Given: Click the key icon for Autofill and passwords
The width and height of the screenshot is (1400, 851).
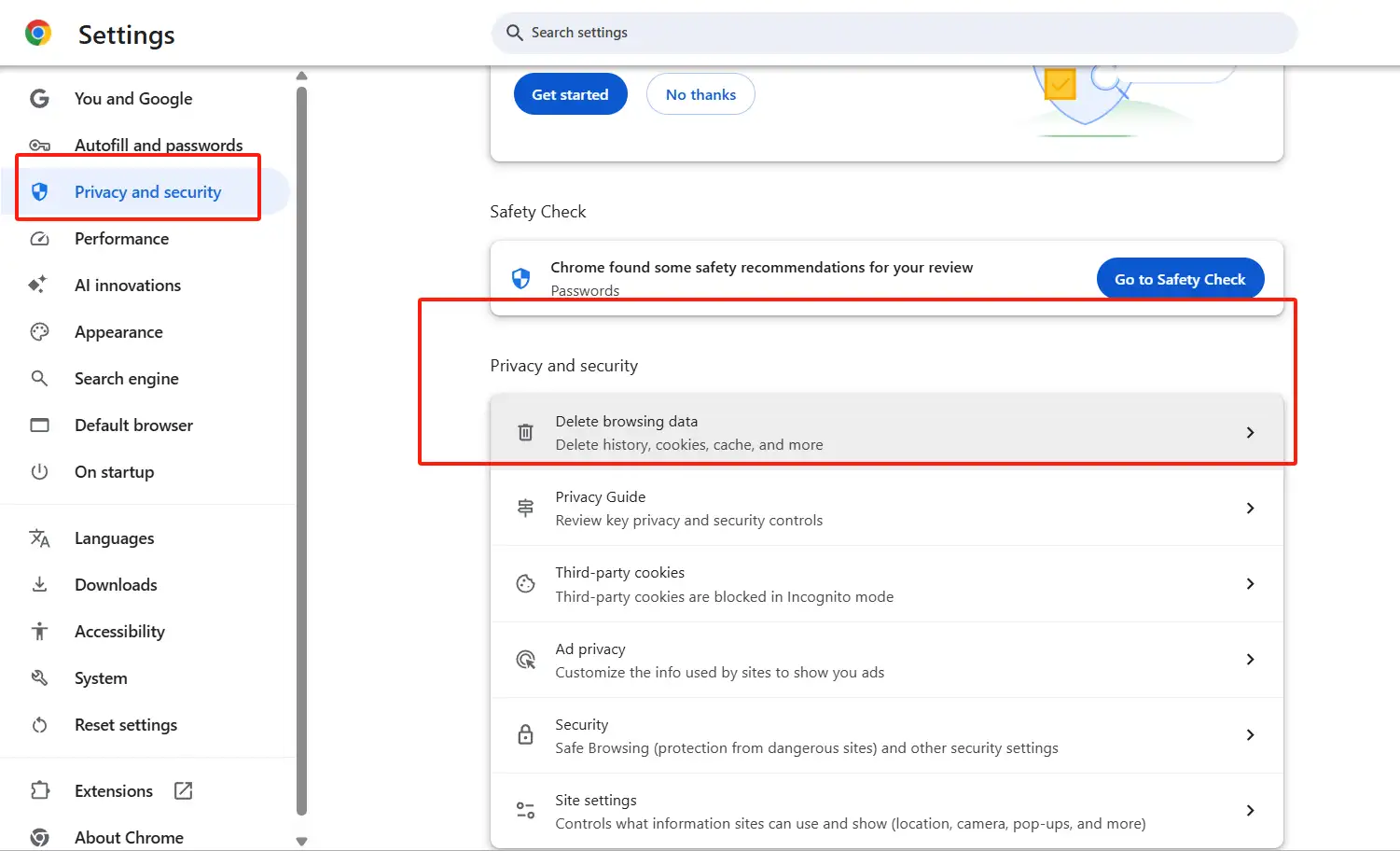Looking at the screenshot, I should click(39, 146).
